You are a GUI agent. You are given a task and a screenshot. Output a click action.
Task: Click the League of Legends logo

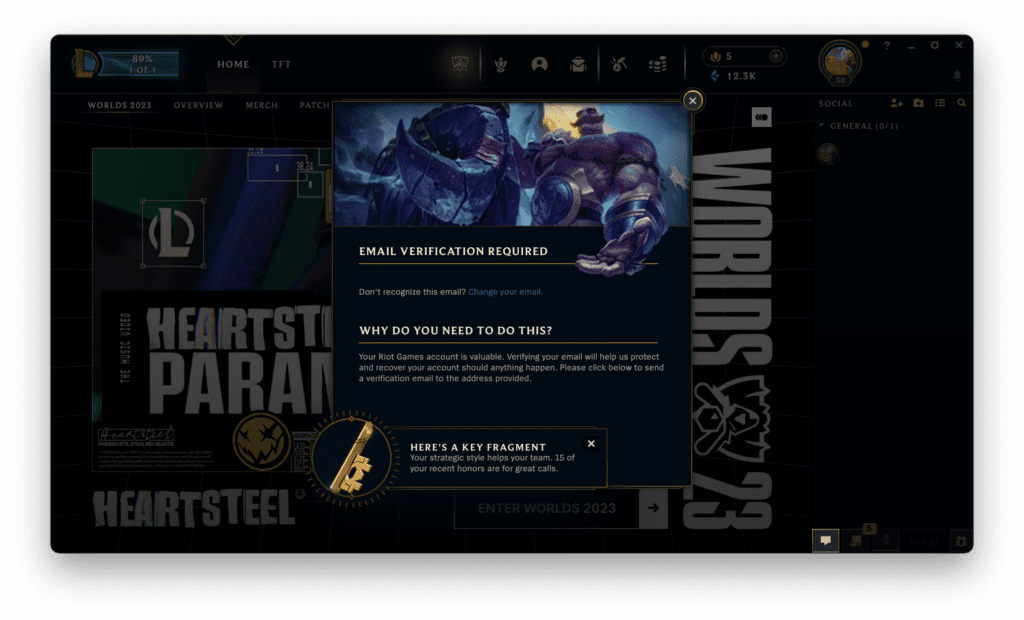pyautogui.click(x=85, y=63)
